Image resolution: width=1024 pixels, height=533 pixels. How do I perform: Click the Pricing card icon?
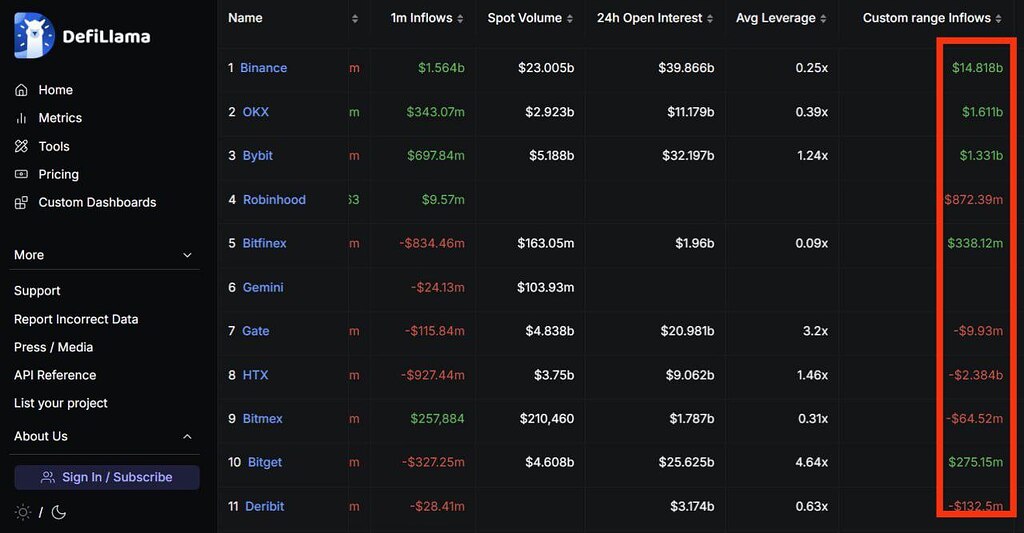point(21,174)
